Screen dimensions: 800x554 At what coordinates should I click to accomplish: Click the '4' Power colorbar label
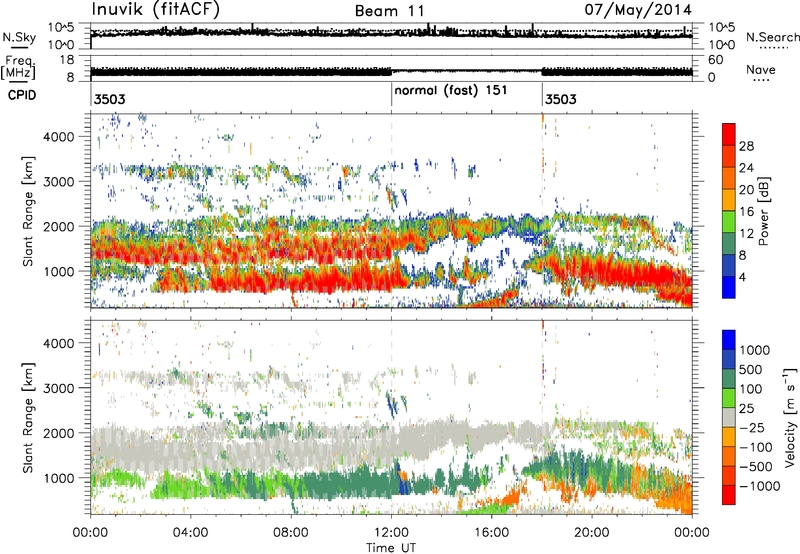tap(742, 277)
